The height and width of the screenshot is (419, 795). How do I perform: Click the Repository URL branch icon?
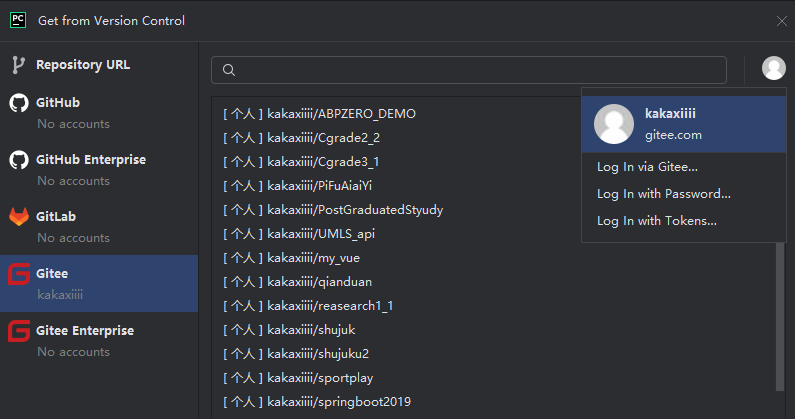(x=18, y=65)
